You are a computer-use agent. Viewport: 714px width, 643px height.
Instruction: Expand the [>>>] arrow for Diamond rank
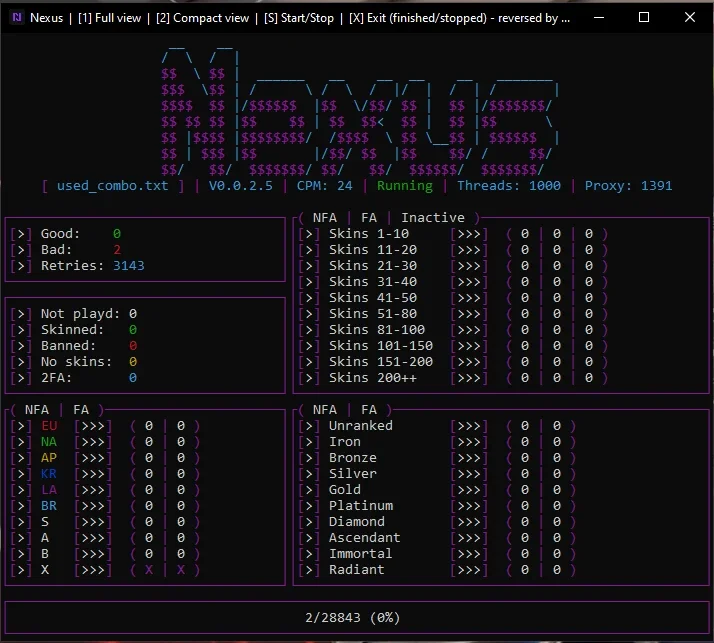469,522
